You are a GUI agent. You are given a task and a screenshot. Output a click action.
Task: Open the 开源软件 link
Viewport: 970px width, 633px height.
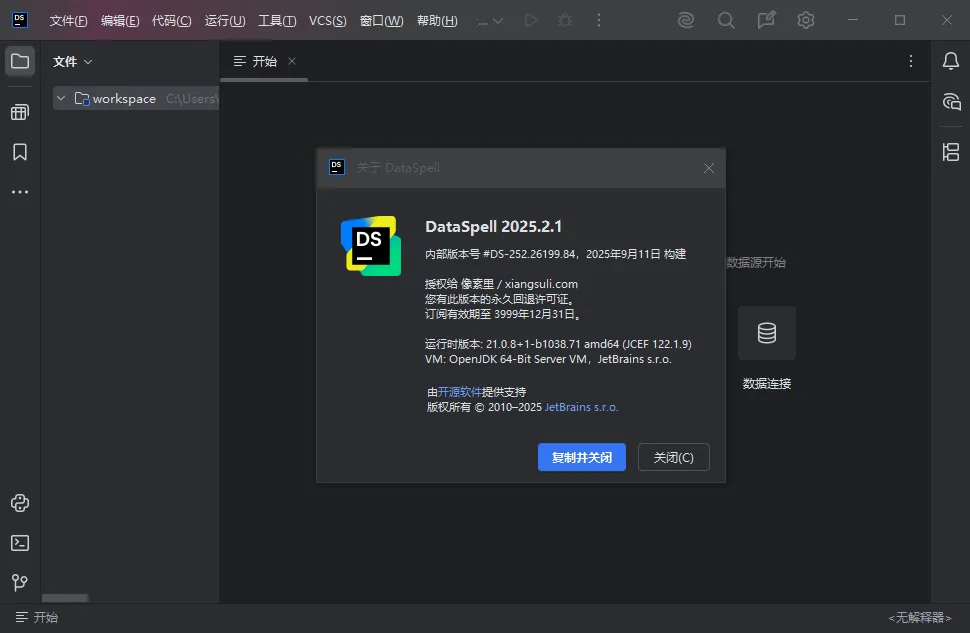point(459,392)
